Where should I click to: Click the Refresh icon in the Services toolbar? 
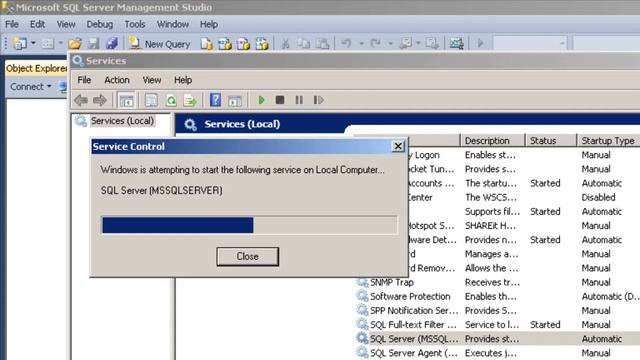pos(171,100)
